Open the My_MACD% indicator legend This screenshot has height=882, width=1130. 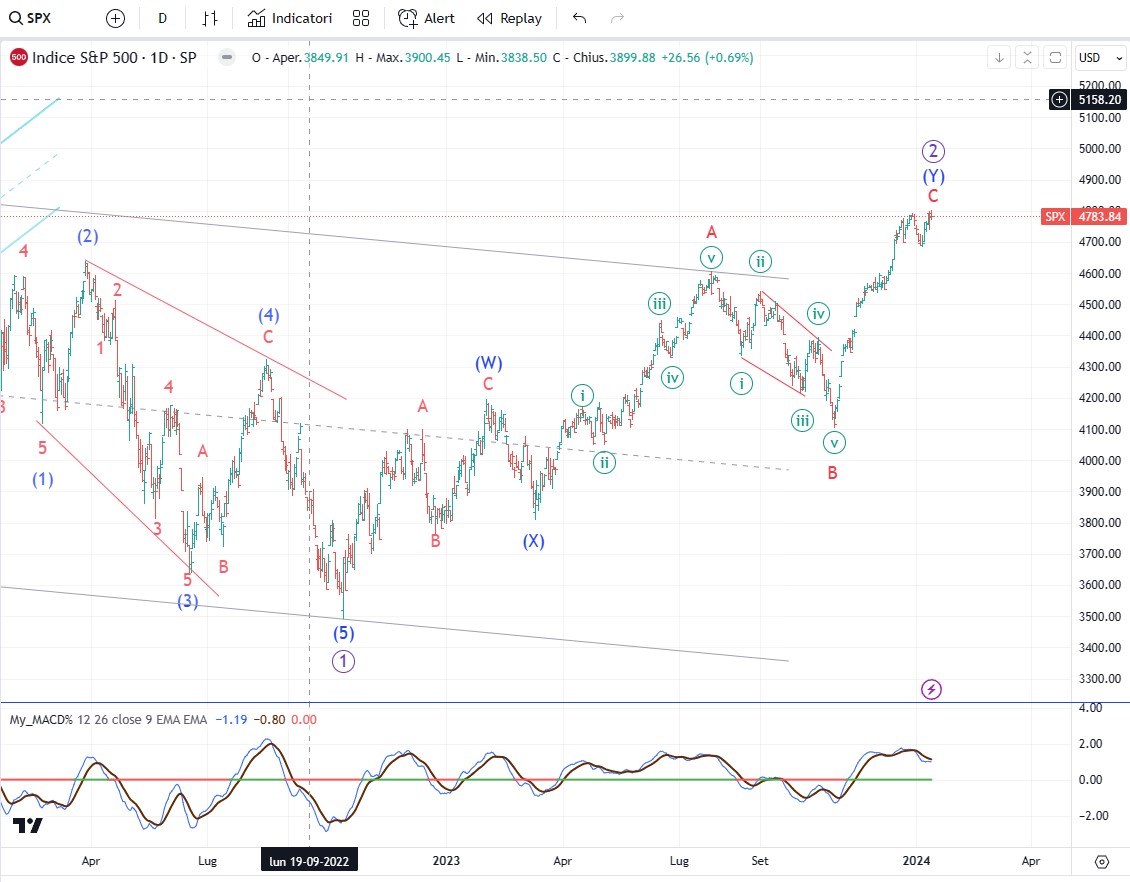108,719
